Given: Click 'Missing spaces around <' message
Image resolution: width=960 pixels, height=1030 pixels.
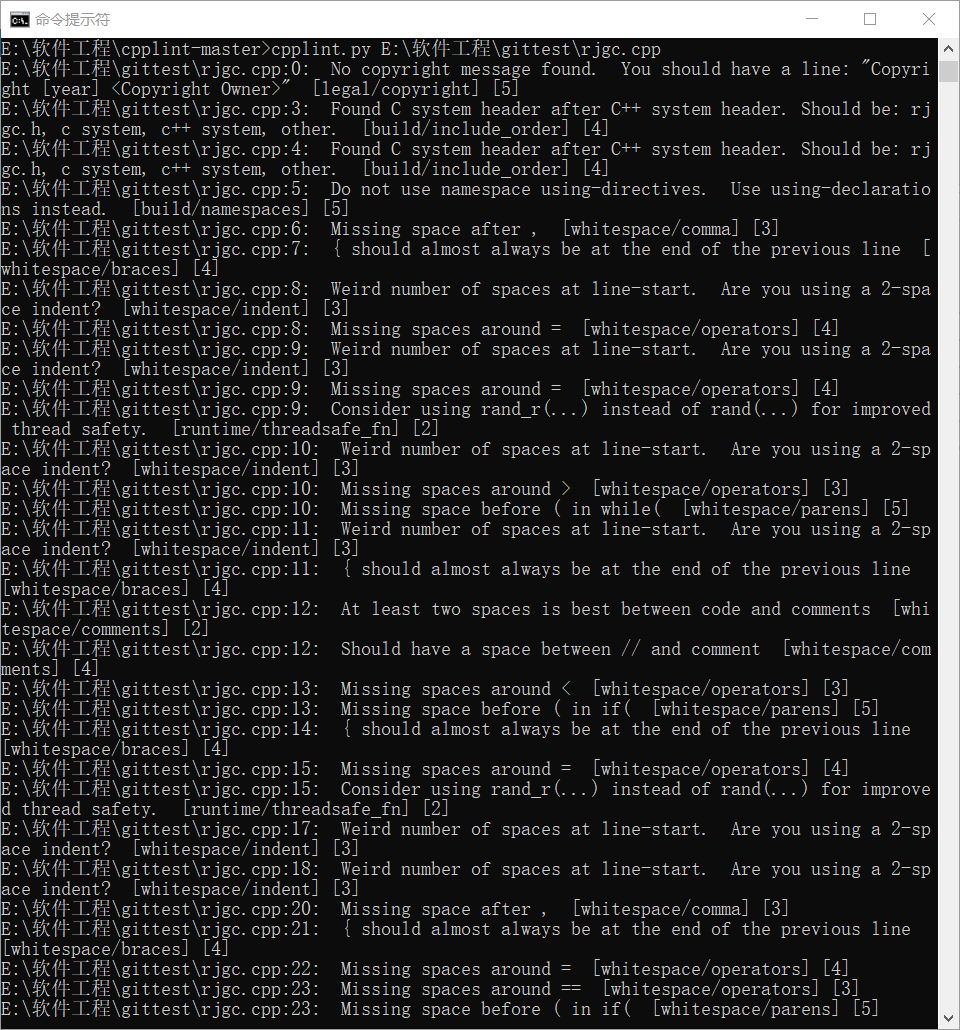Looking at the screenshot, I should (455, 688).
